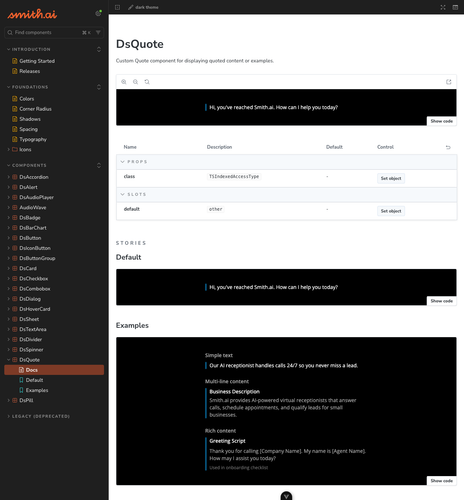This screenshot has height=500, width=464.
Task: Collapse the Components section
Action: (27, 165)
